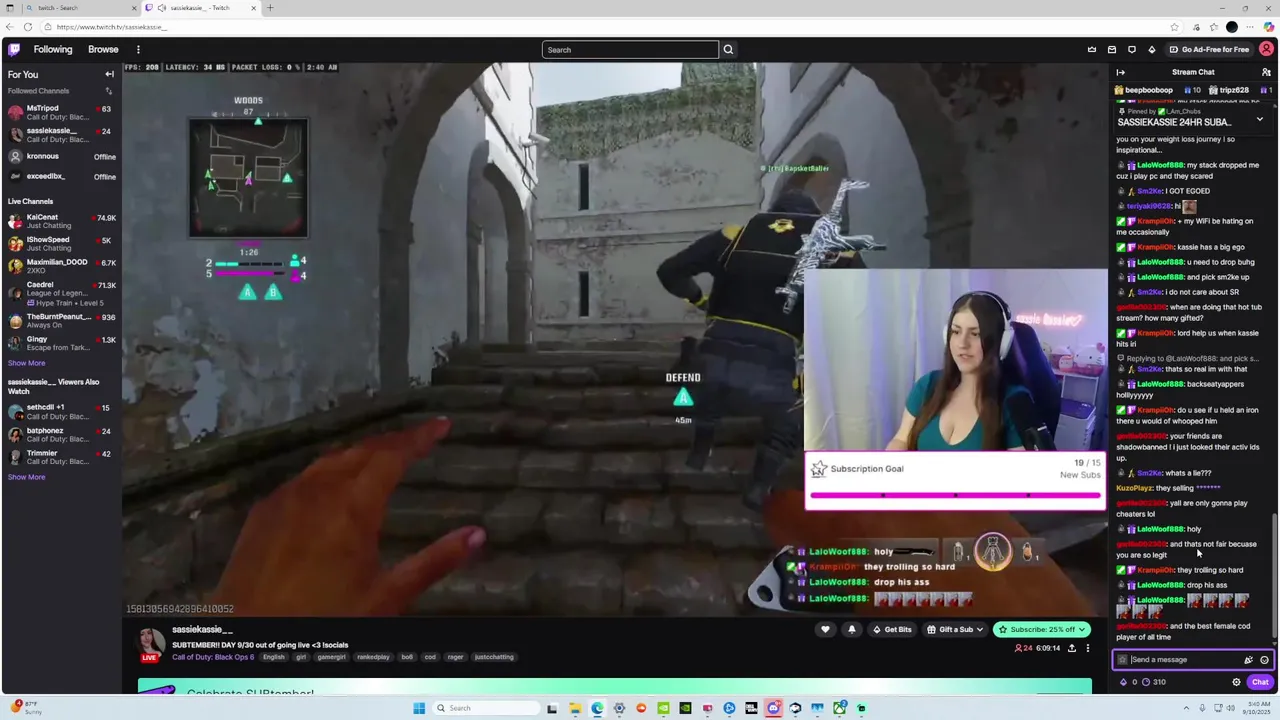
Task: Click the rankedplay stream tag
Action: pyautogui.click(x=373, y=657)
